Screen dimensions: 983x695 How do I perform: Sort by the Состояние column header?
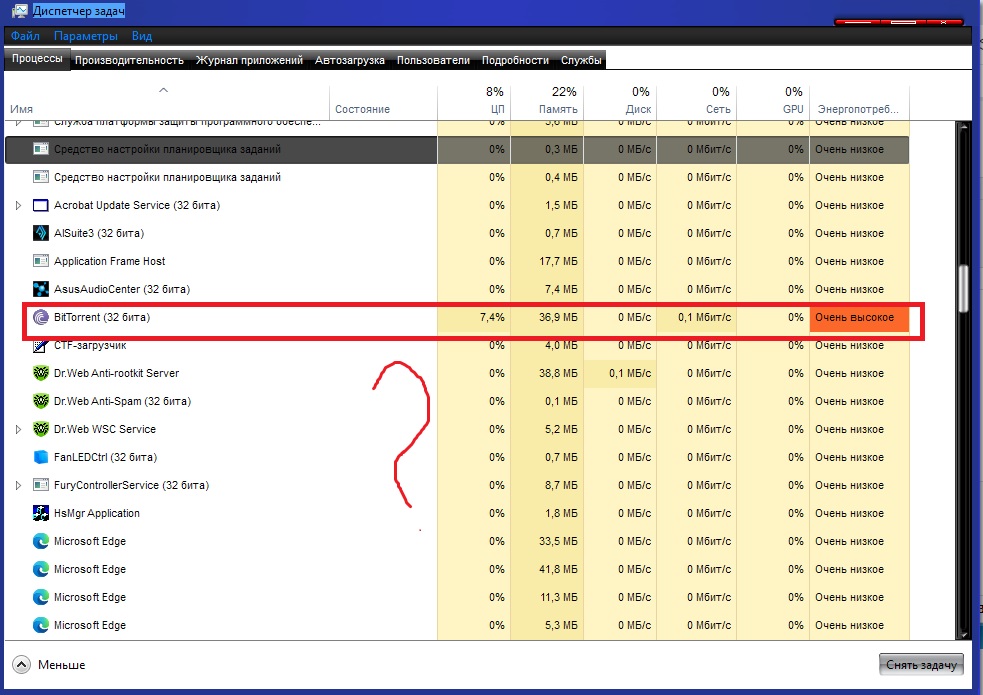click(x=383, y=100)
